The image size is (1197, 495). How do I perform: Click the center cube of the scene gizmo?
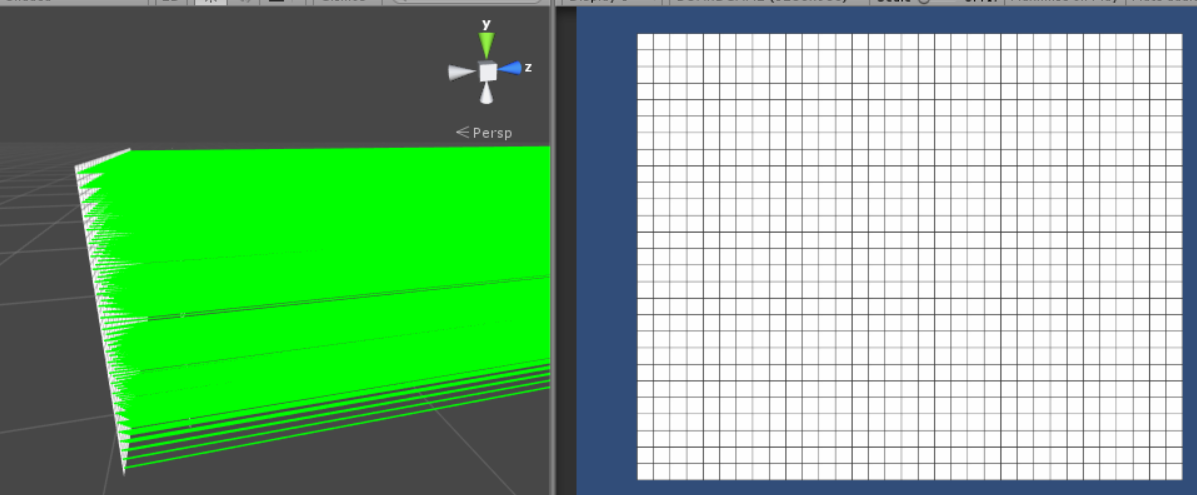pos(488,72)
